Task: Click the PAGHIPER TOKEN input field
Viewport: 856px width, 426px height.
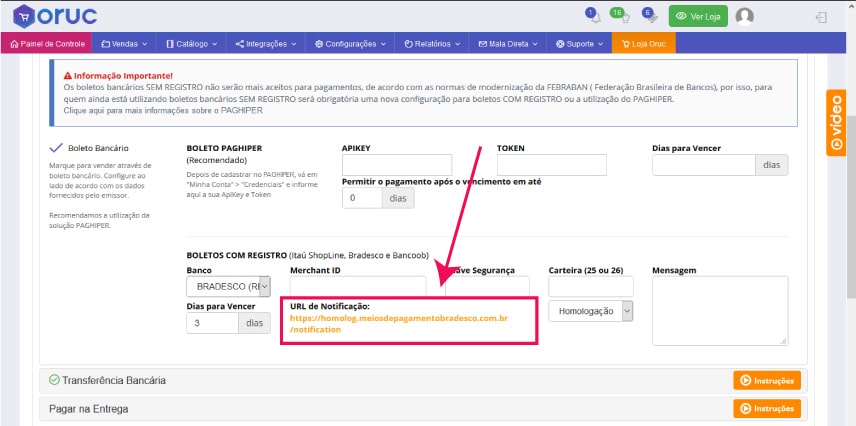Action: 552,165
